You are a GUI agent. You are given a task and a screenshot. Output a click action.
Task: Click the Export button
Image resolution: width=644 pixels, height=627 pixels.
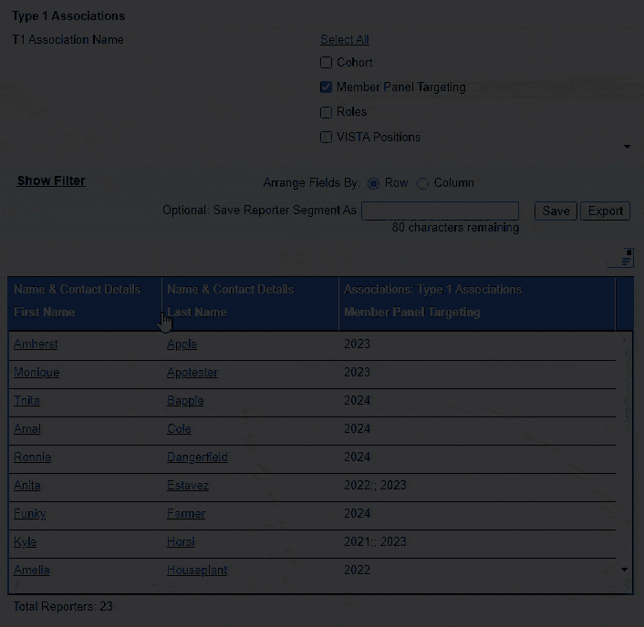(605, 211)
